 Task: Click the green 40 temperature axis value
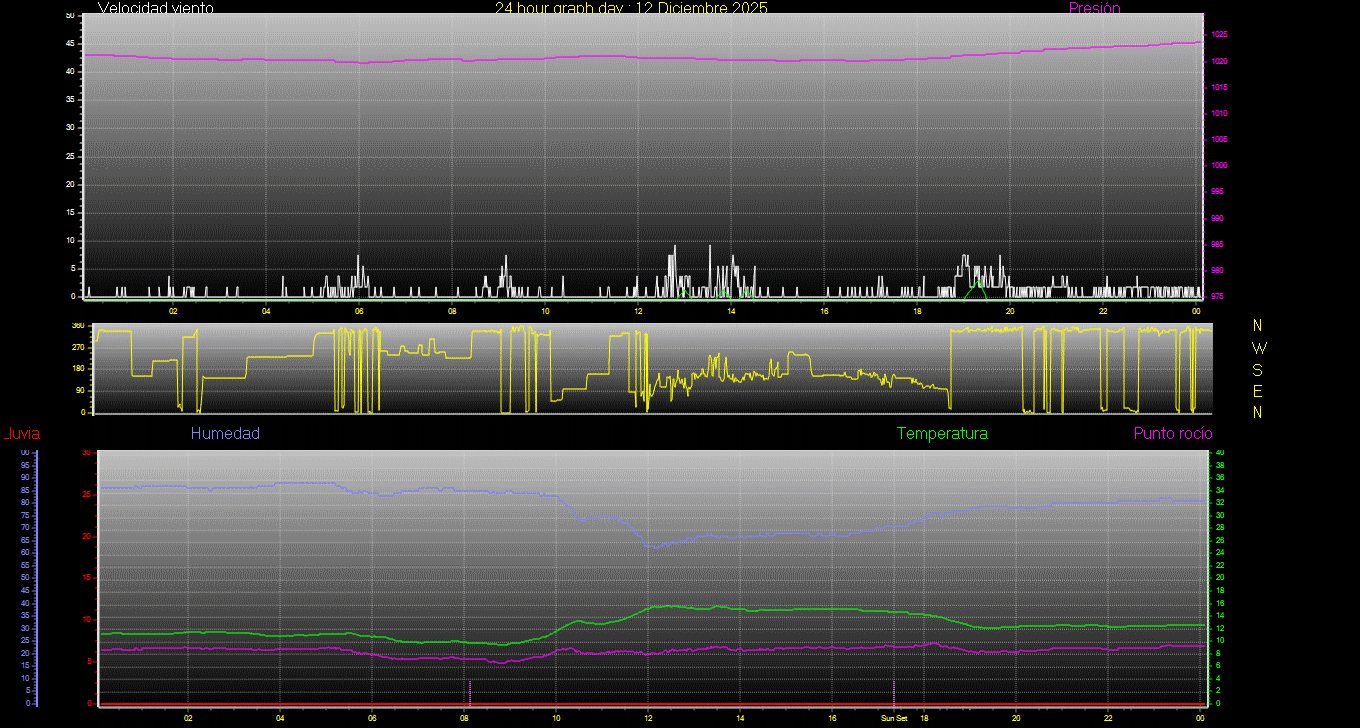(x=1219, y=453)
